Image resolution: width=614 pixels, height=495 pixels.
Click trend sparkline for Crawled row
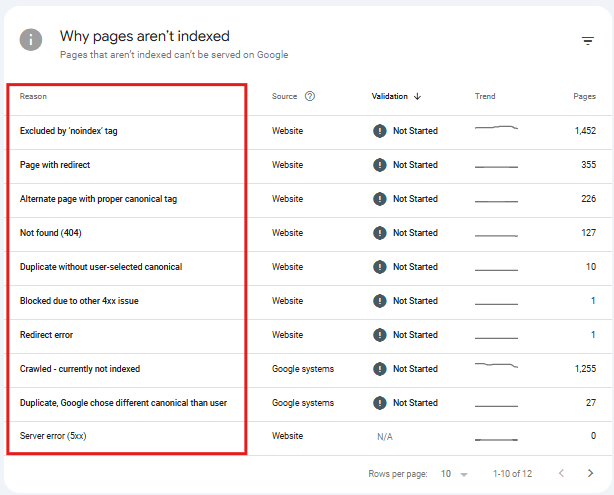point(496,368)
